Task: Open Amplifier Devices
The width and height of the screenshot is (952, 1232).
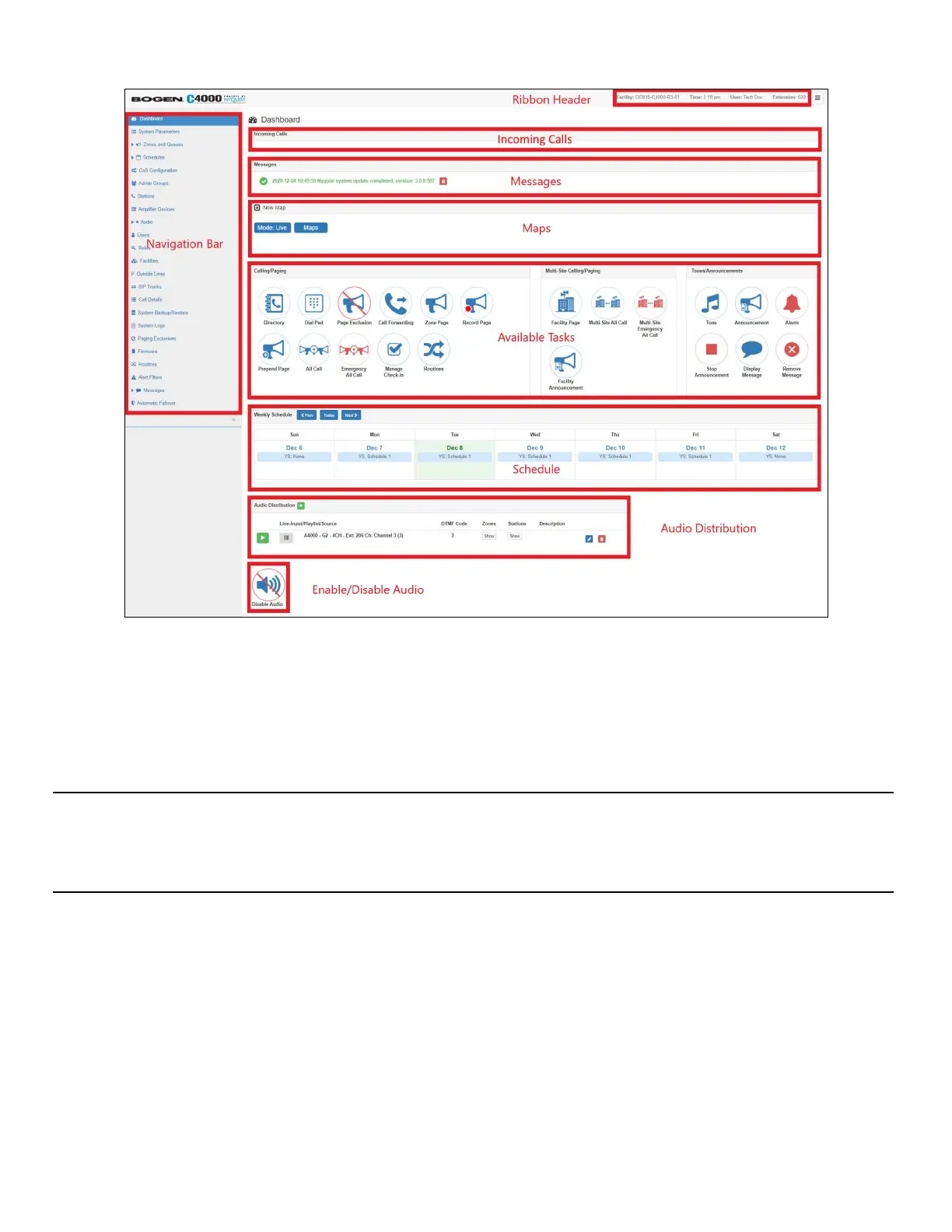Action: (156, 209)
